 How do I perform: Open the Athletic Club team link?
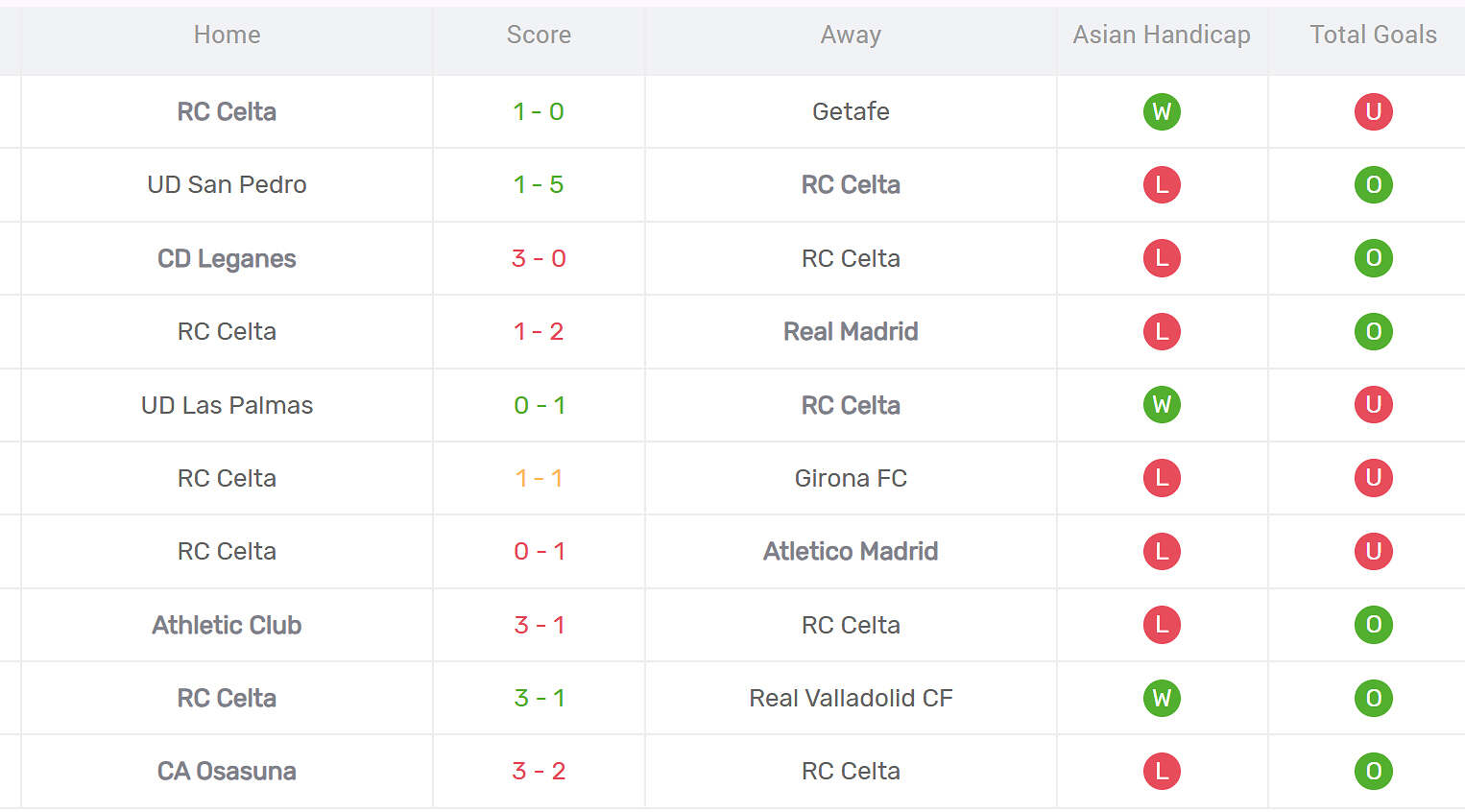pyautogui.click(x=227, y=626)
